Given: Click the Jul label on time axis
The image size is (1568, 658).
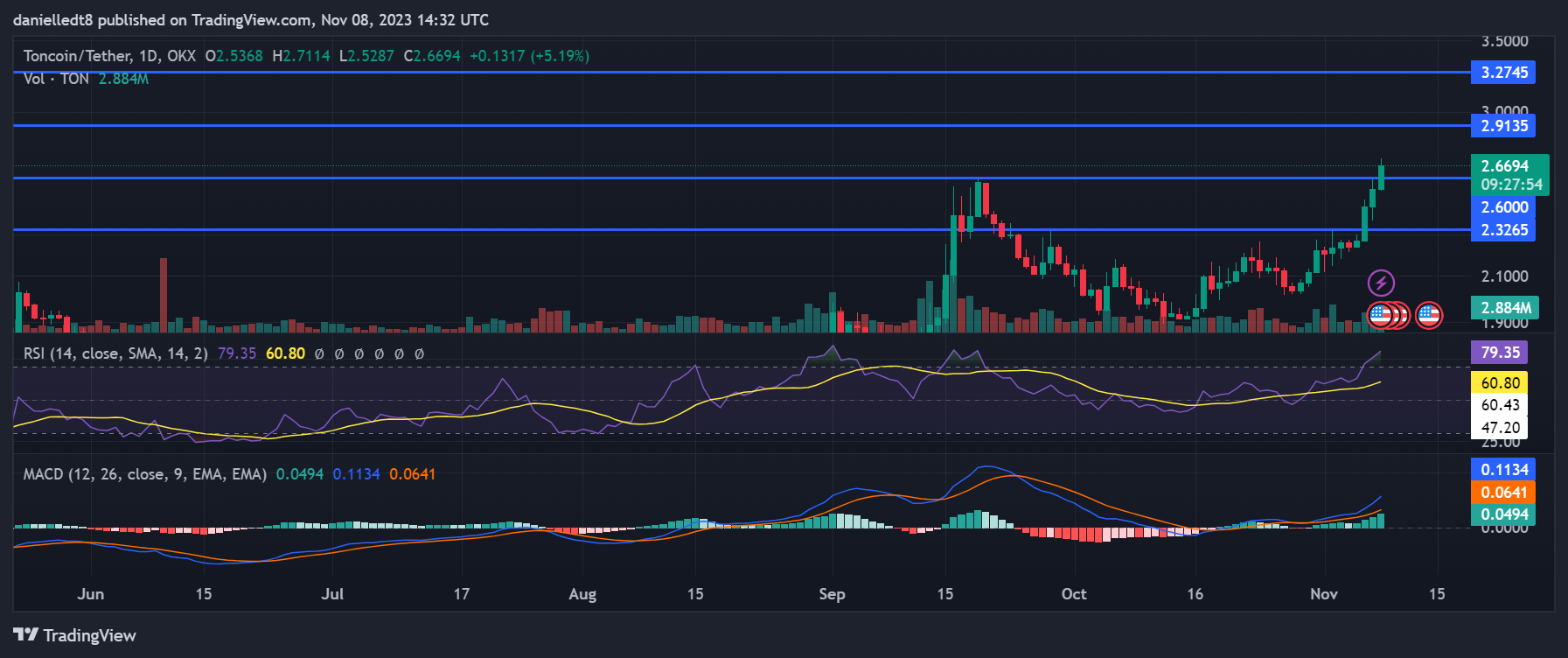Looking at the screenshot, I should (x=332, y=594).
